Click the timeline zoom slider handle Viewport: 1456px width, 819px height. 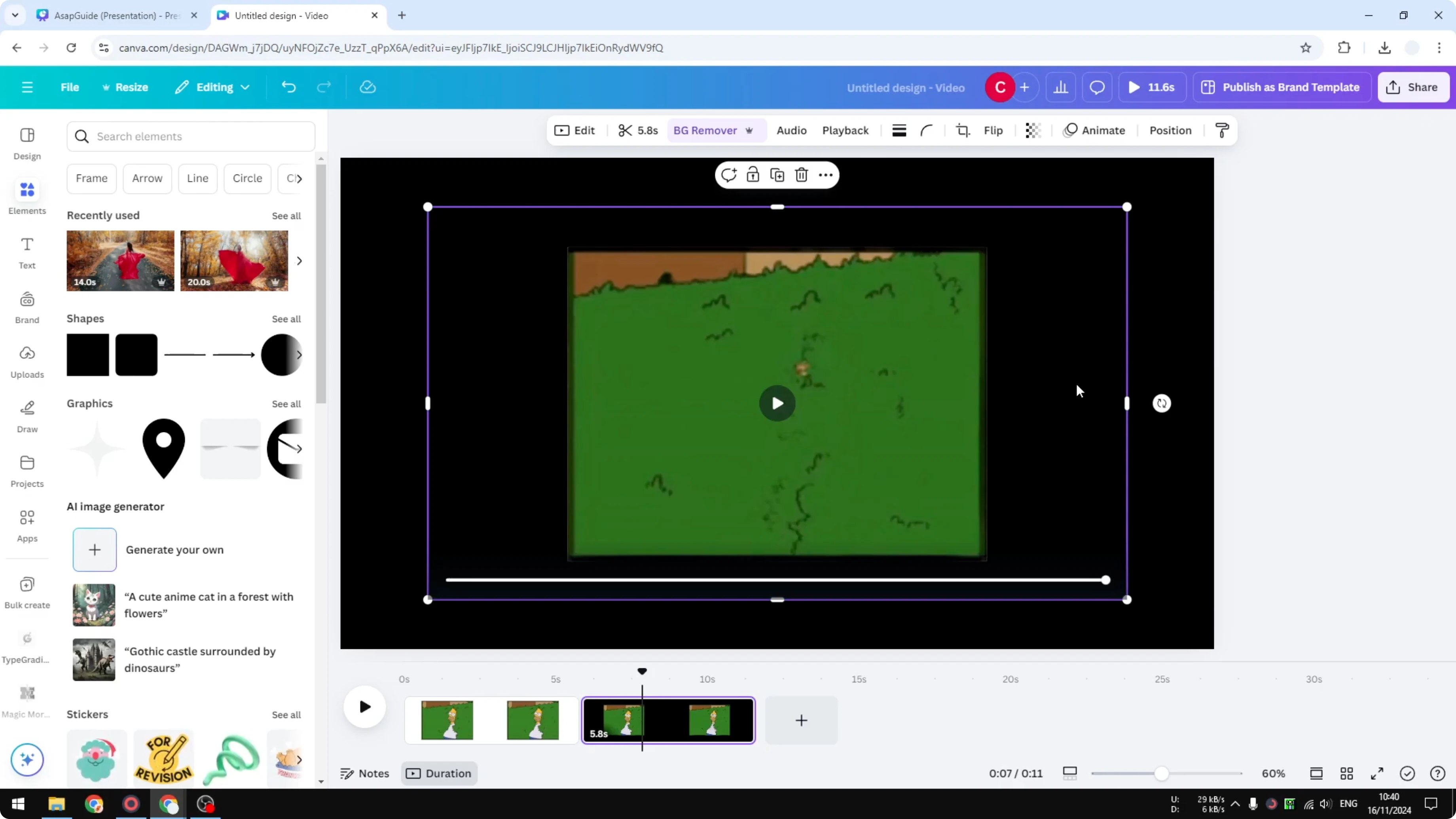[x=1161, y=773]
